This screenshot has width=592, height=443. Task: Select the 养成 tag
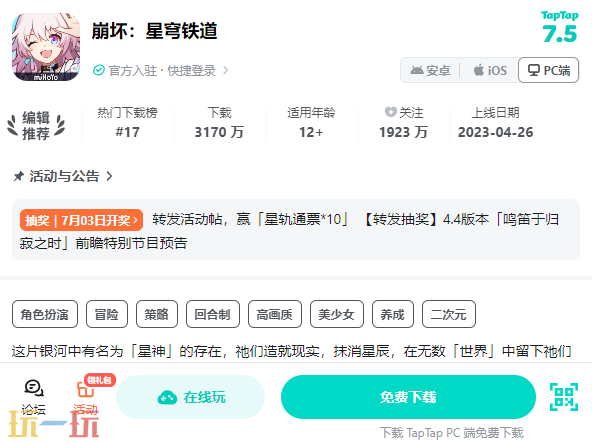[x=393, y=314]
